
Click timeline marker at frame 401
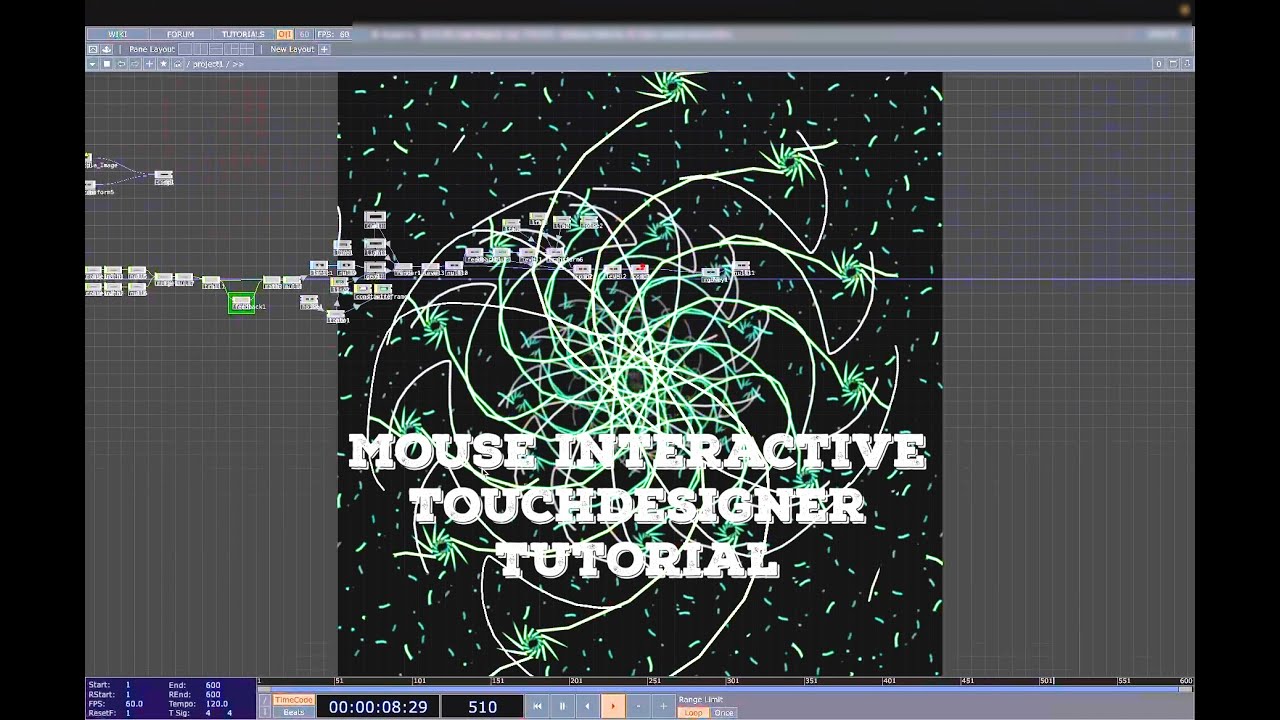click(x=889, y=681)
